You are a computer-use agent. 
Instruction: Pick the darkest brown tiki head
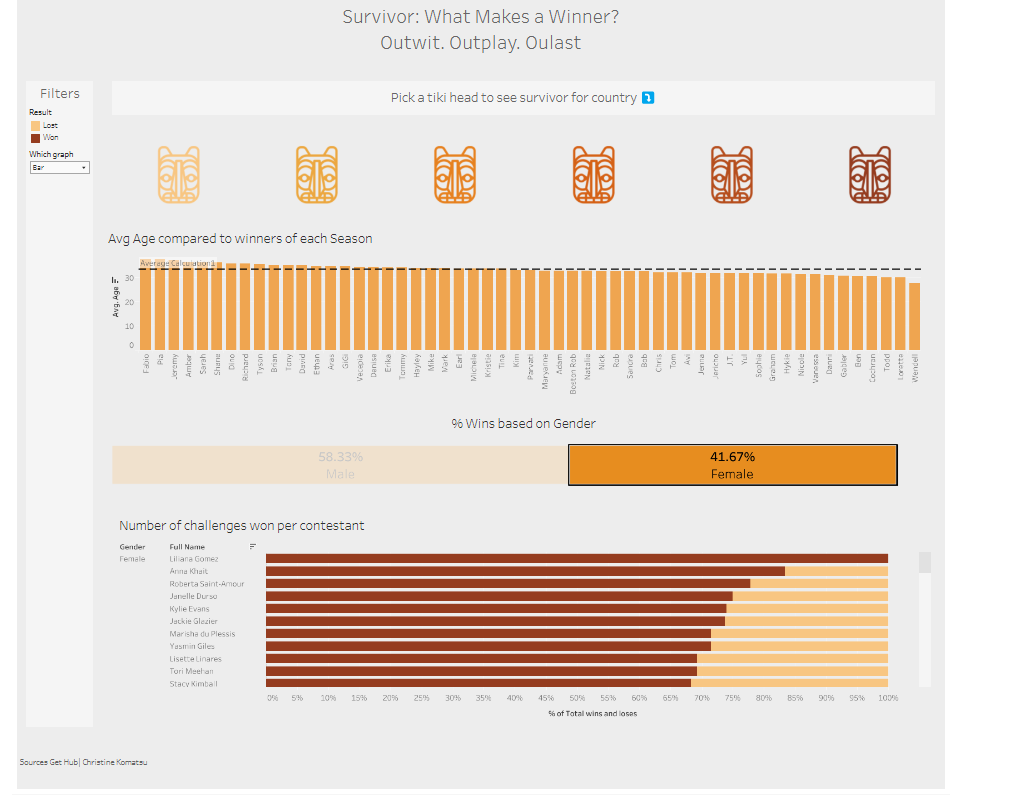pyautogui.click(x=870, y=174)
